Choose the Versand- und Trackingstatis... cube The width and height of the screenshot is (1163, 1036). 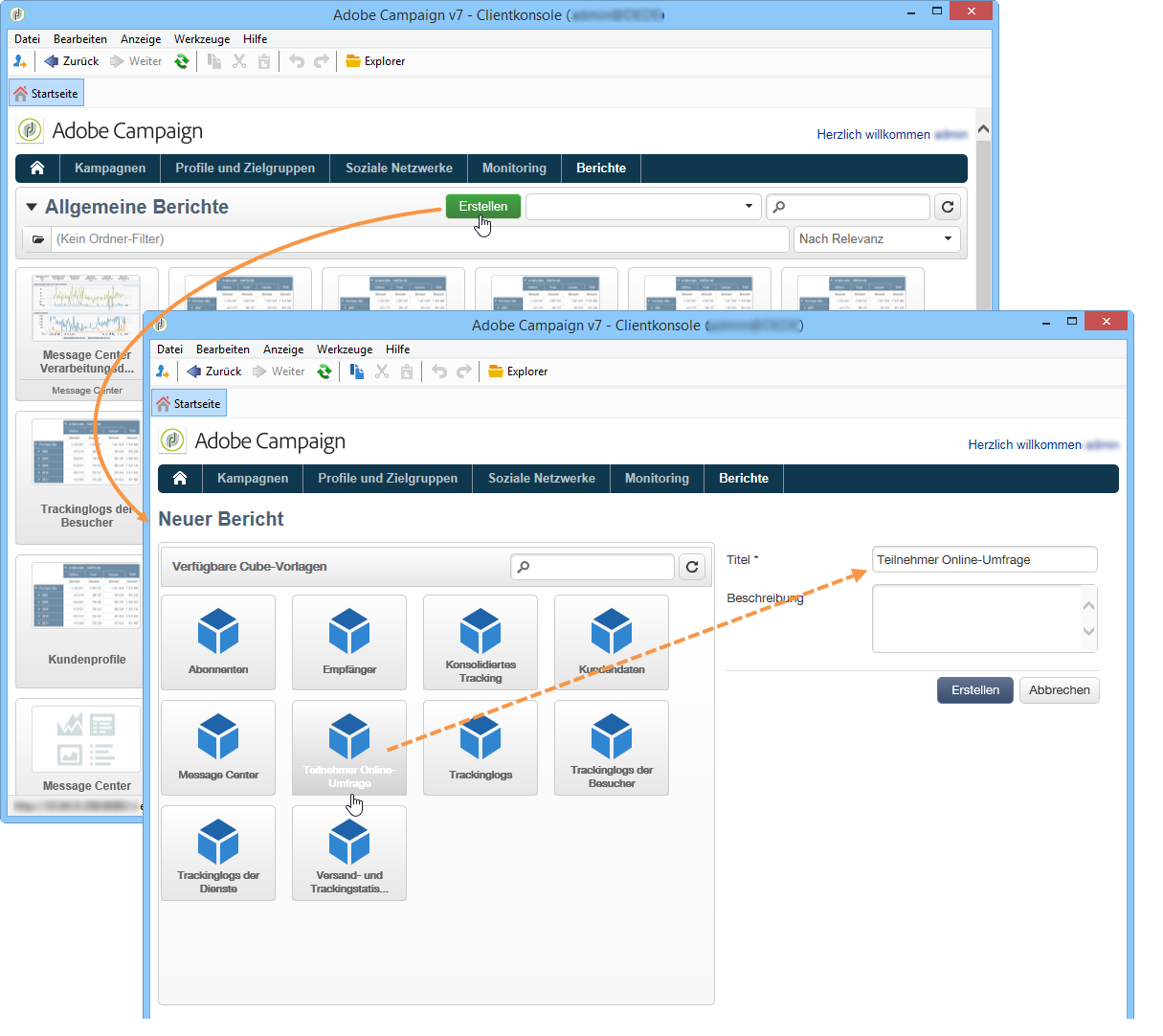(x=349, y=853)
